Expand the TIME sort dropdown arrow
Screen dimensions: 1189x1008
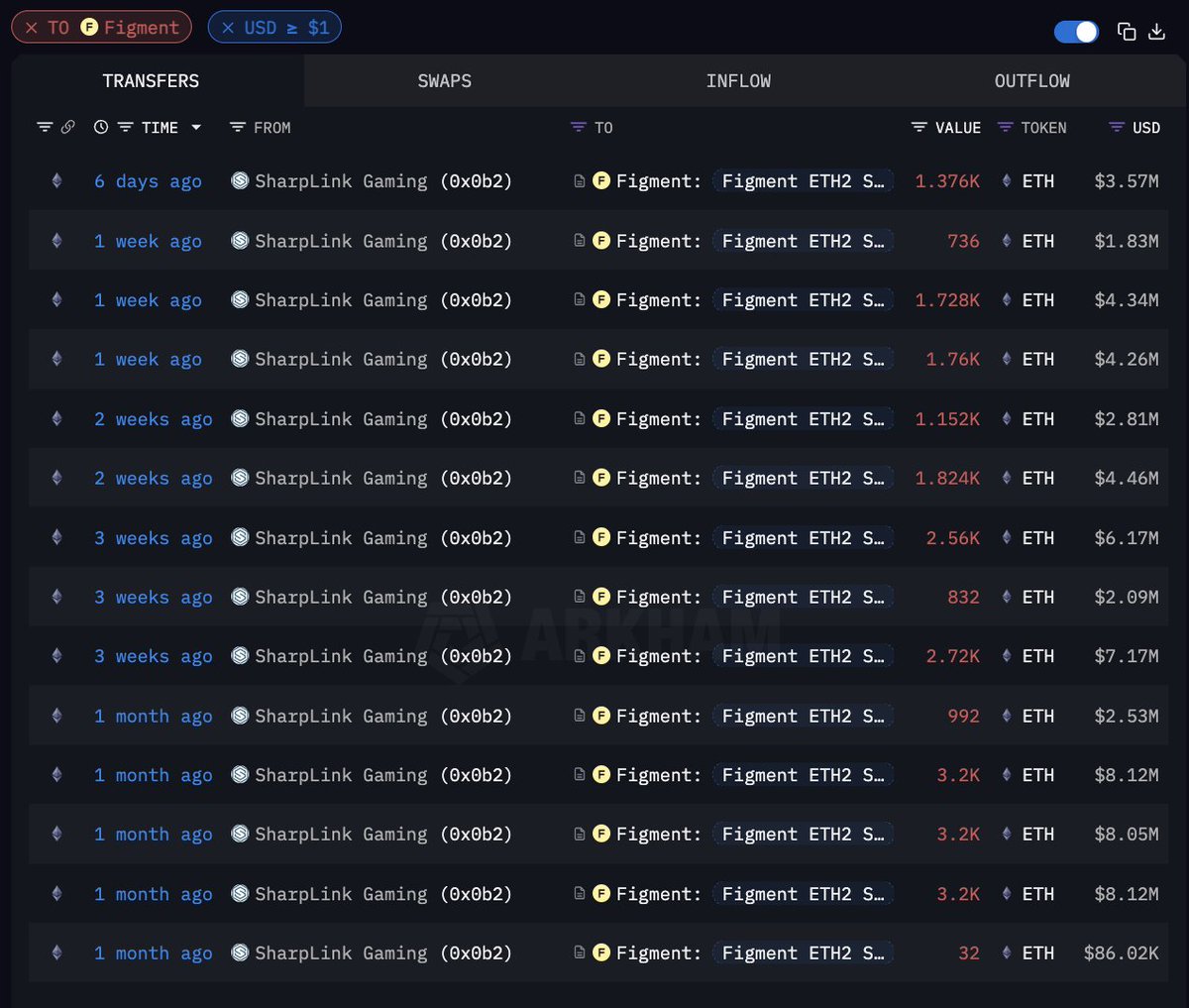click(x=196, y=128)
